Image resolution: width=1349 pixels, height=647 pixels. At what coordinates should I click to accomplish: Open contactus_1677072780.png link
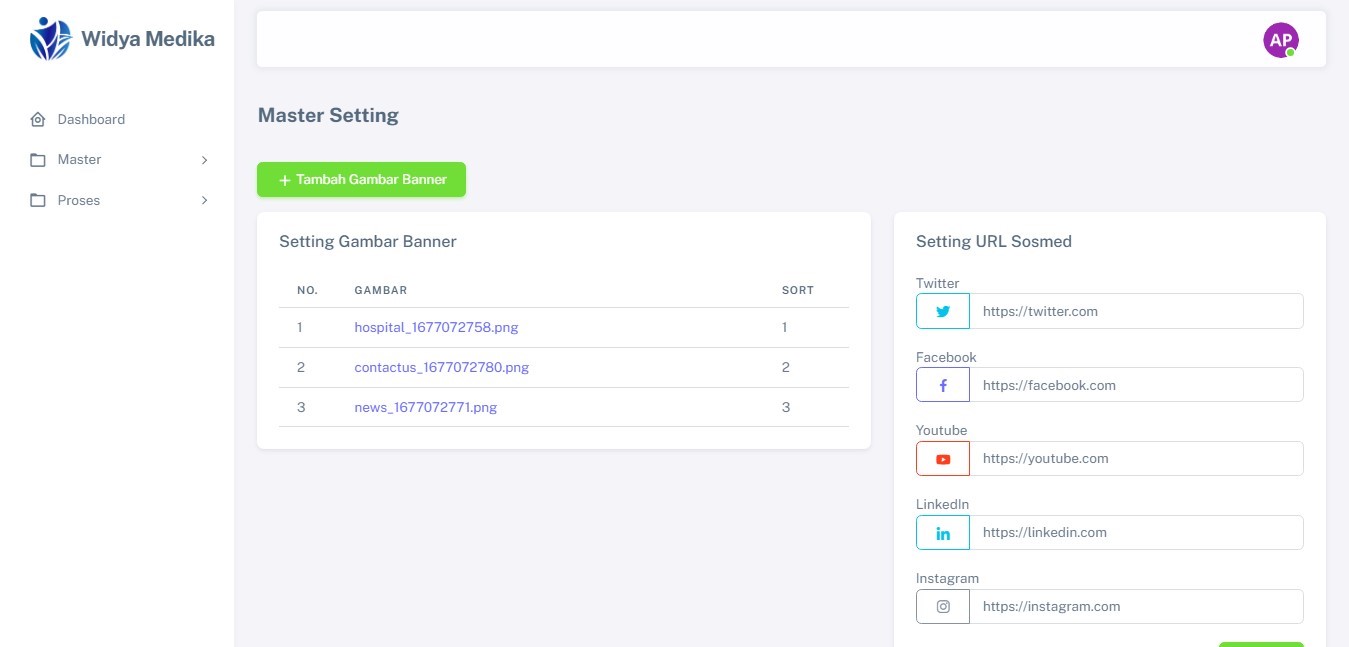pos(441,367)
